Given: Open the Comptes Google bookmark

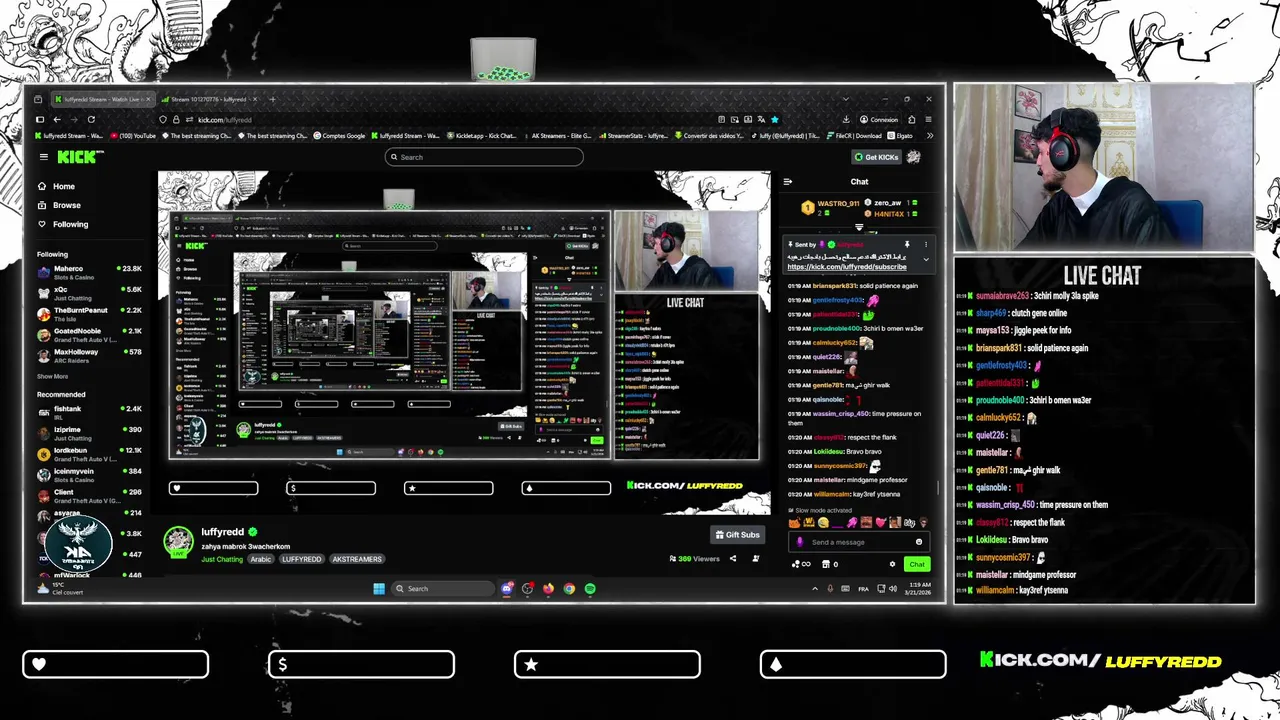Looking at the screenshot, I should (339, 136).
